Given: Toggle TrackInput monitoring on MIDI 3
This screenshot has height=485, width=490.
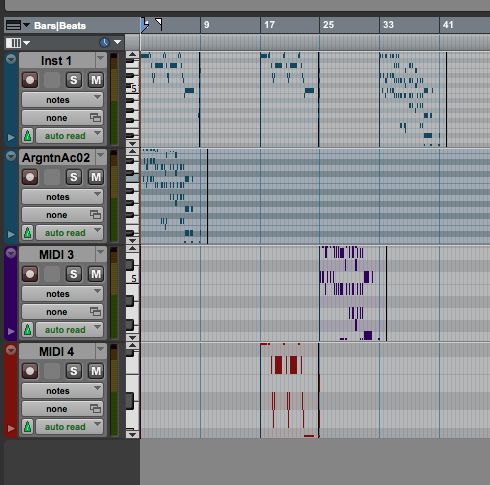Looking at the screenshot, I should (52, 274).
